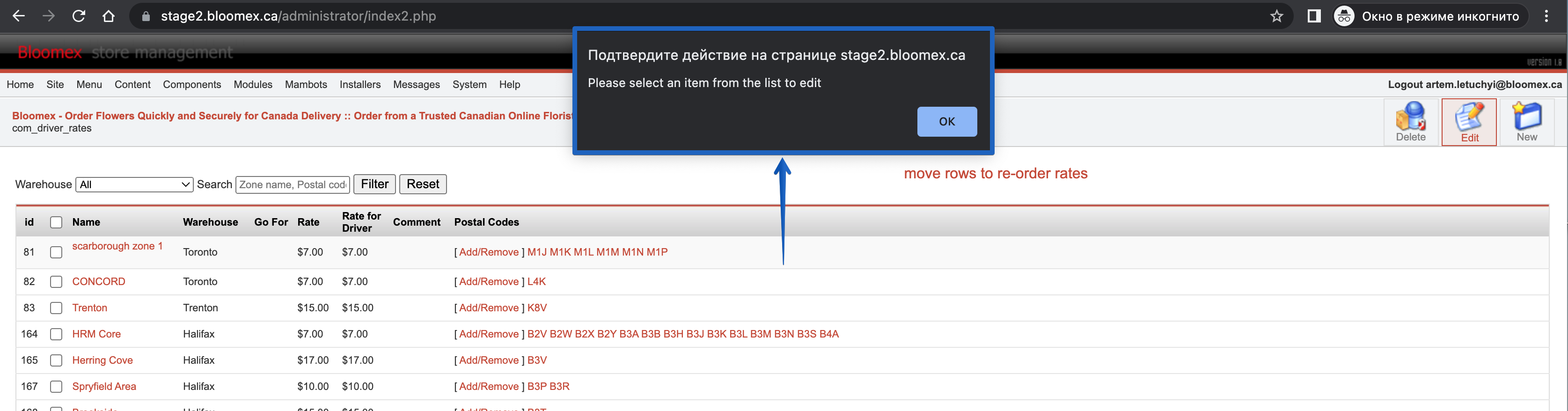This screenshot has width=1568, height=411.
Task: Open the browser three-dot menu
Action: click(x=1546, y=16)
